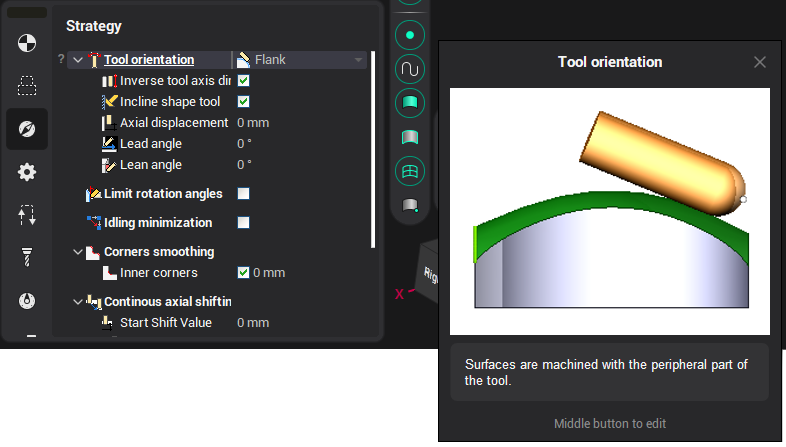Toggle the Incline shape tool checkbox

click(x=243, y=102)
